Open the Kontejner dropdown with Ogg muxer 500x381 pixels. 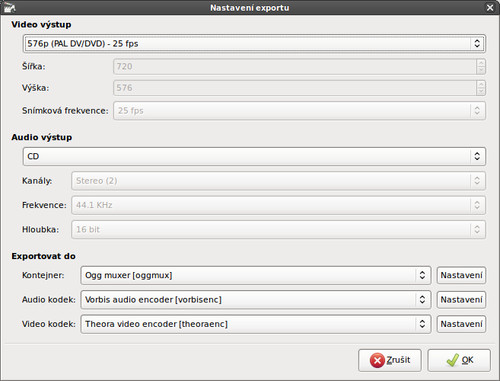pyautogui.click(x=256, y=275)
